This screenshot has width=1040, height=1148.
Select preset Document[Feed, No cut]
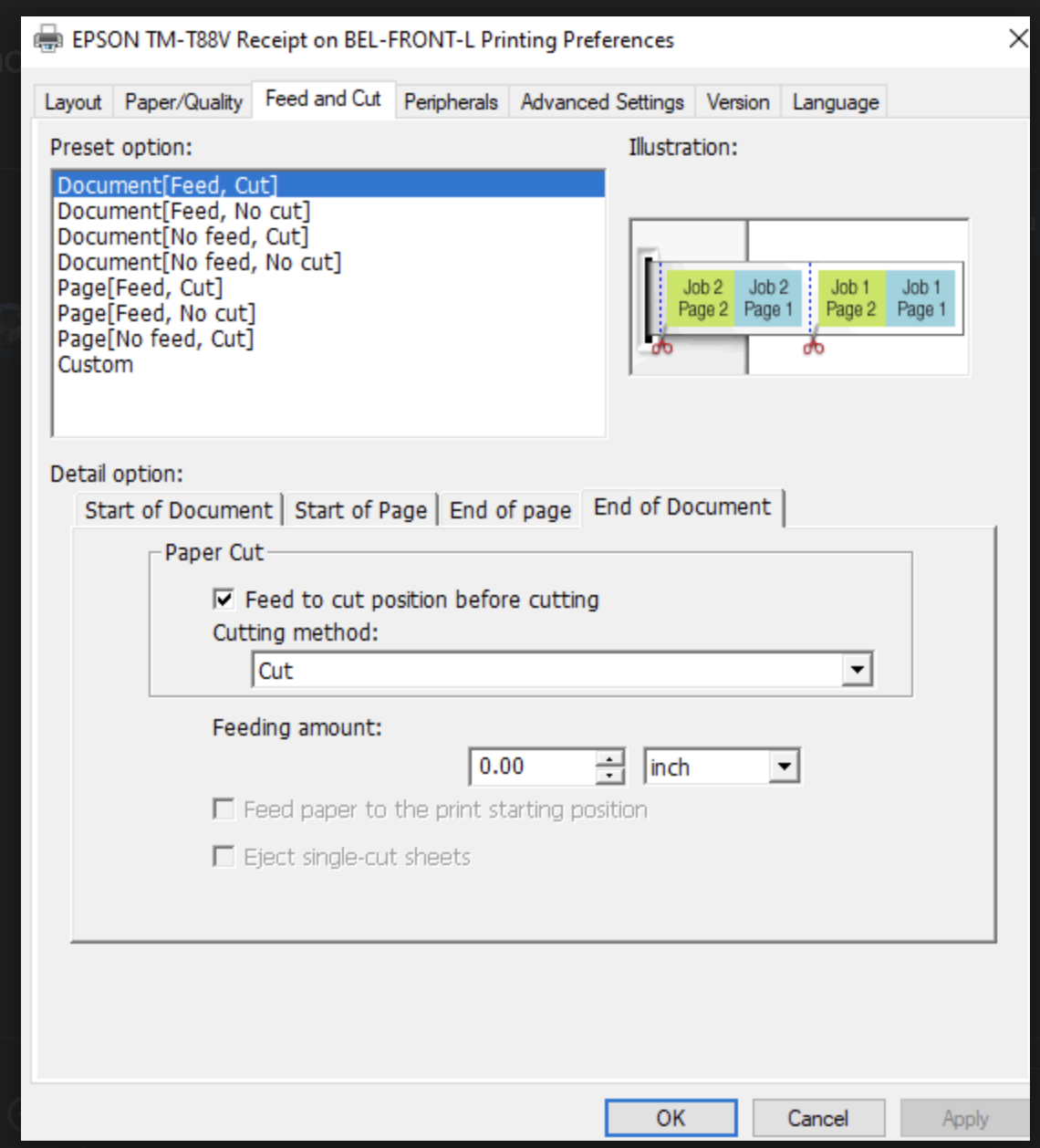coord(329,211)
